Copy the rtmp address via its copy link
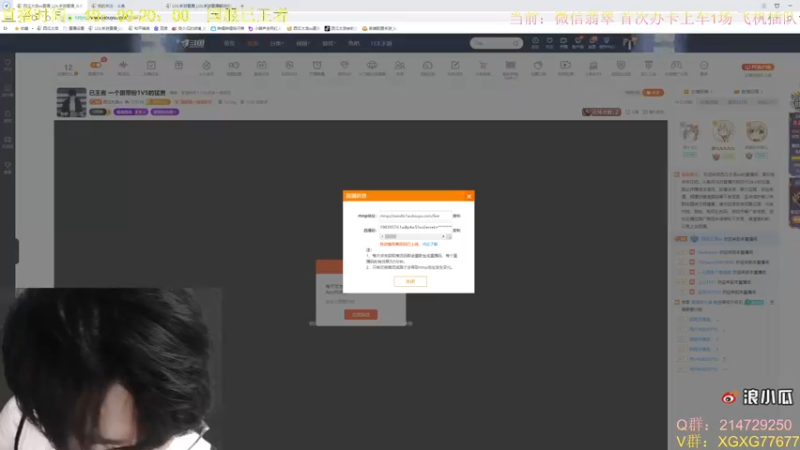 click(457, 216)
